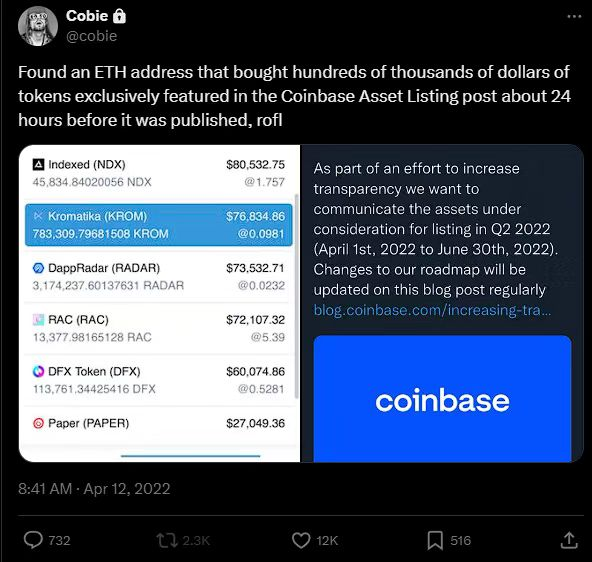The width and height of the screenshot is (592, 562).
Task: Bookmark the tweet
Action: coord(435,540)
